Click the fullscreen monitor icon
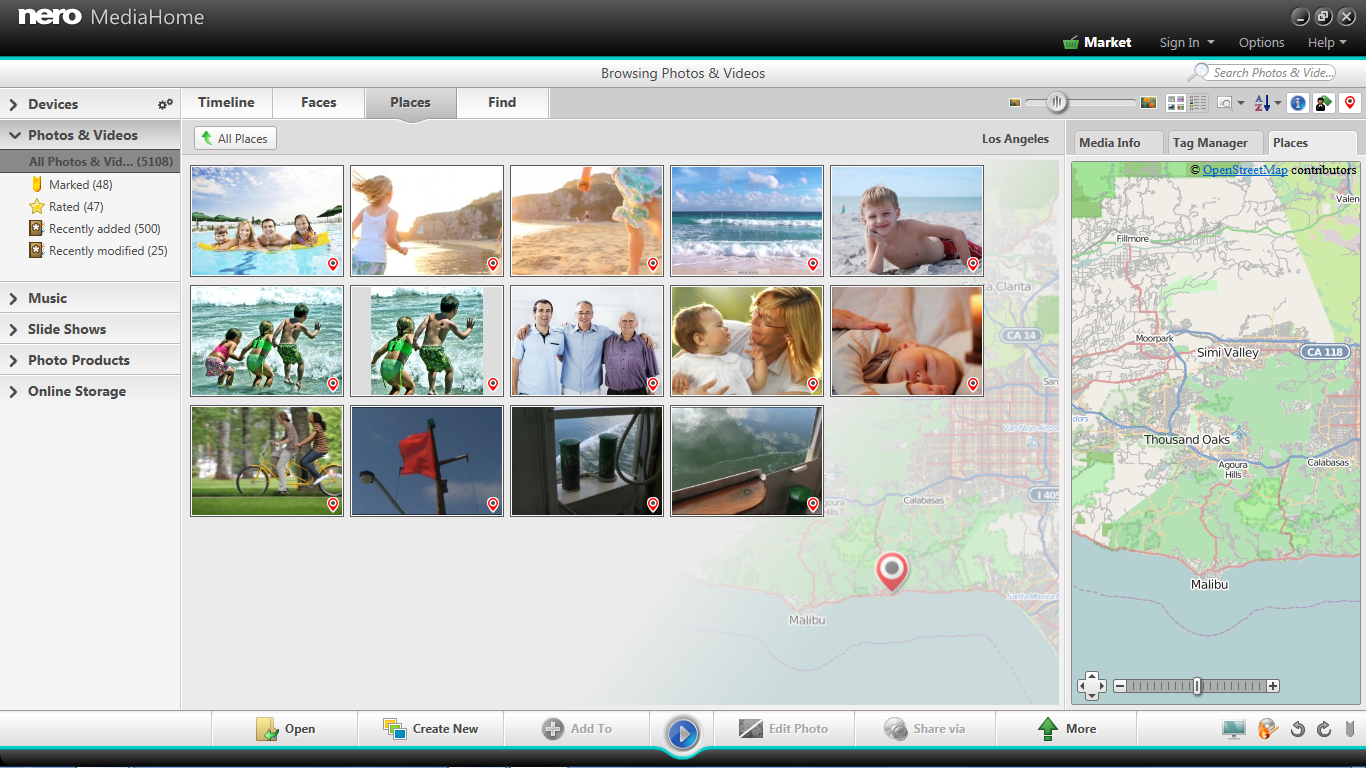1366x768 pixels. tap(1234, 729)
